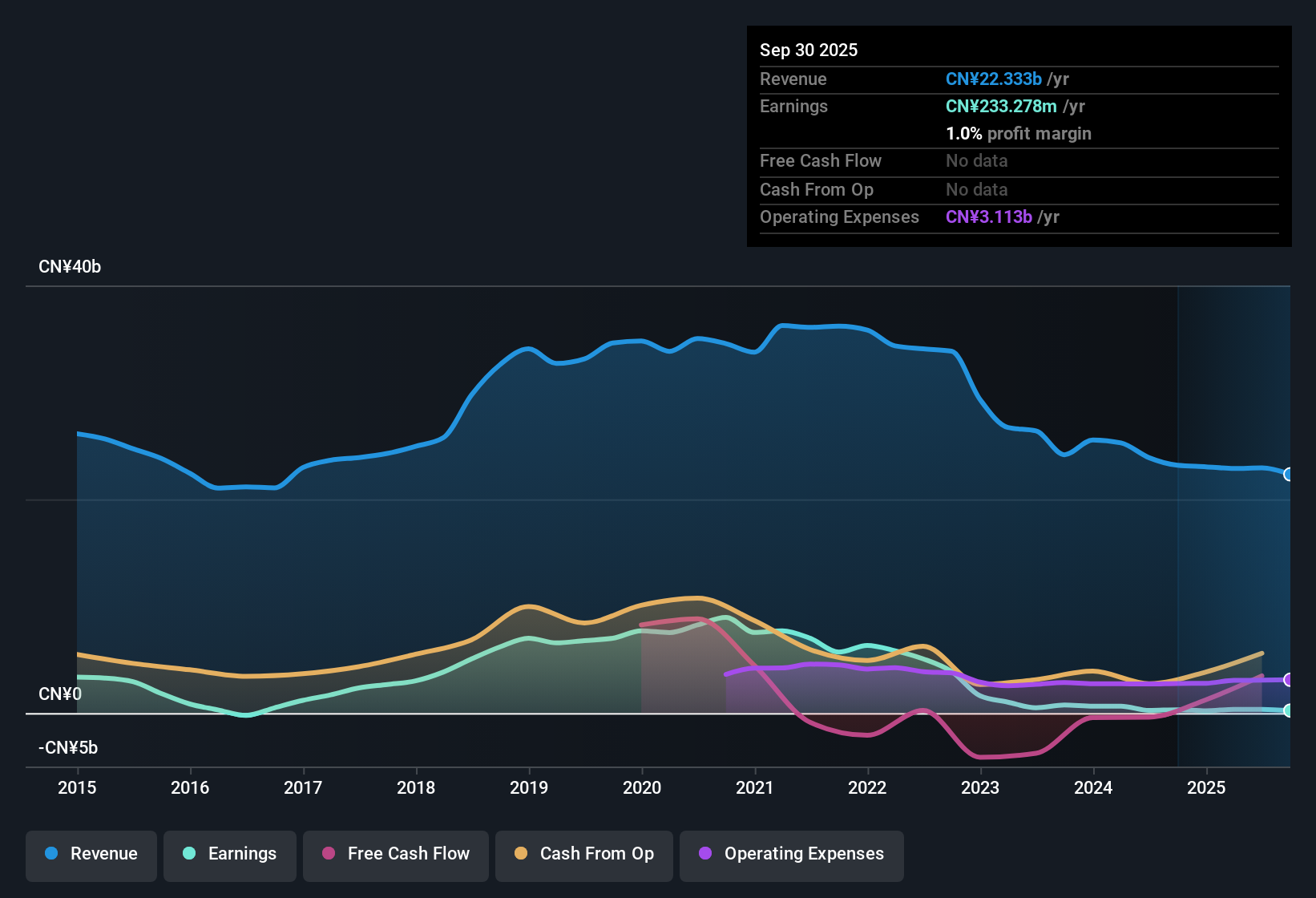The height and width of the screenshot is (898, 1316).
Task: Click the purple Operating Expenses legend dot
Action: (x=704, y=855)
